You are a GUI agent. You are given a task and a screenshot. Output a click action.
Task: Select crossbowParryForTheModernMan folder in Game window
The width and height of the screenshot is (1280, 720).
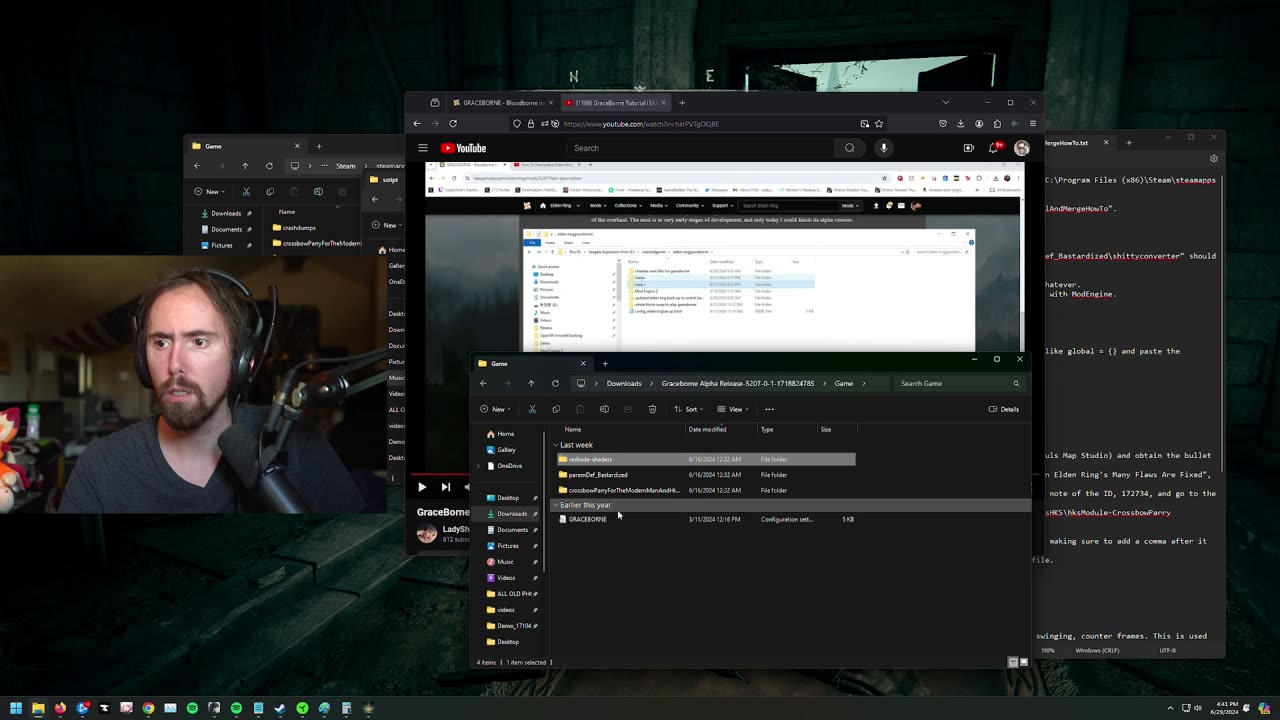pyautogui.click(x=705, y=491)
